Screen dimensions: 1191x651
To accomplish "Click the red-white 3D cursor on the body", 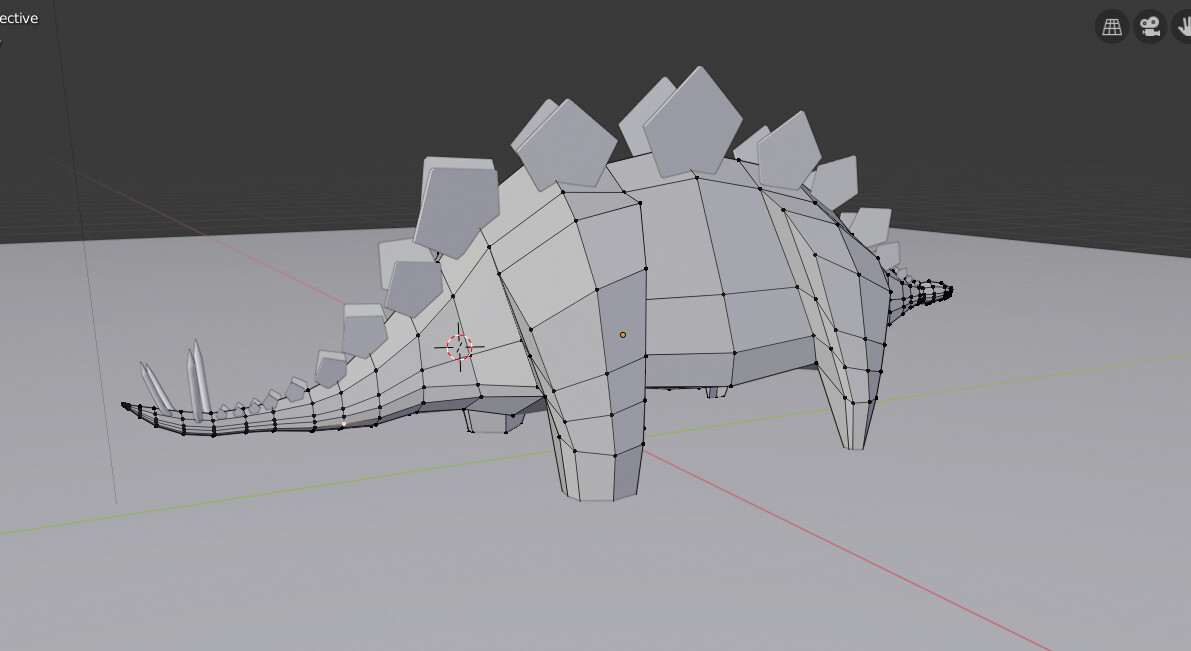I will [460, 347].
